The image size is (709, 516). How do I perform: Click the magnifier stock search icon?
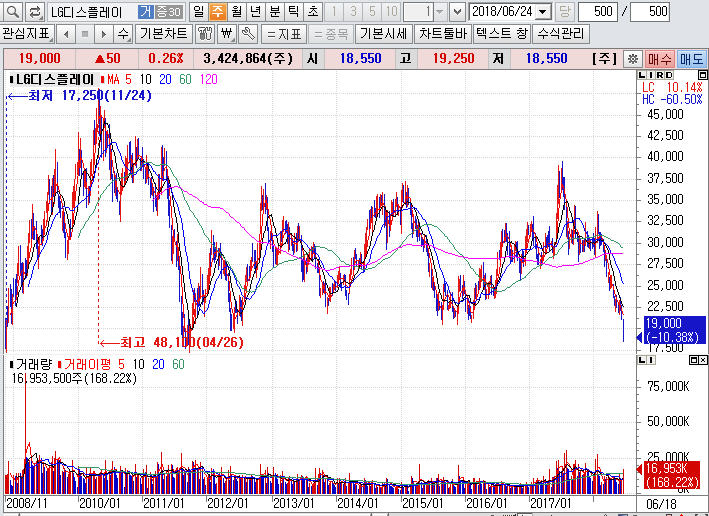(11, 11)
